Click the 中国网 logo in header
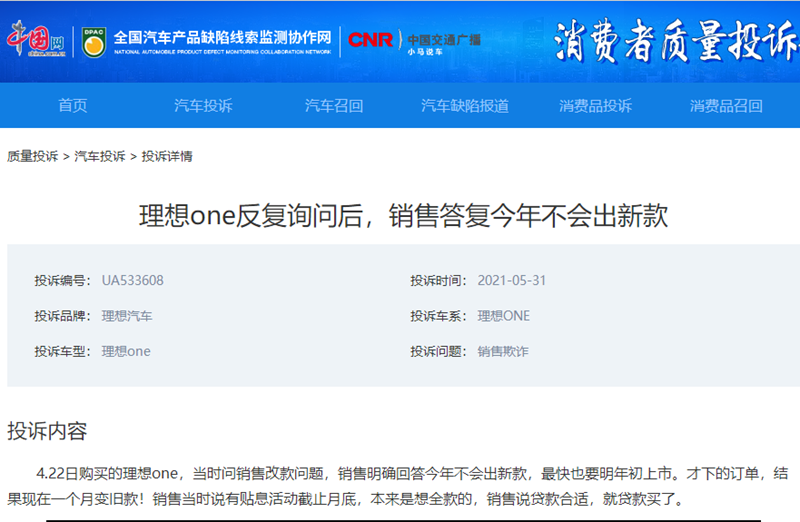 click(x=35, y=40)
